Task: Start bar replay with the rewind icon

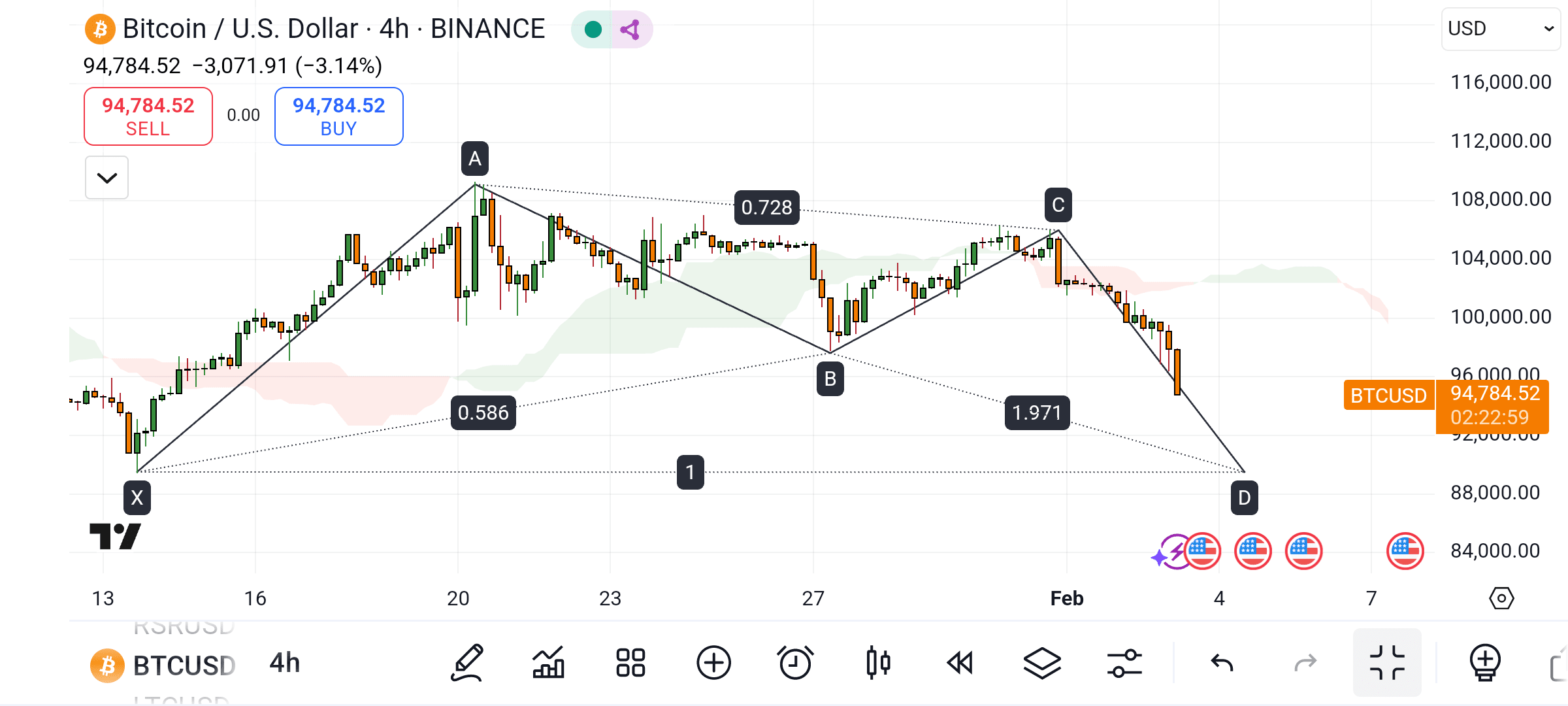Action: (x=959, y=663)
